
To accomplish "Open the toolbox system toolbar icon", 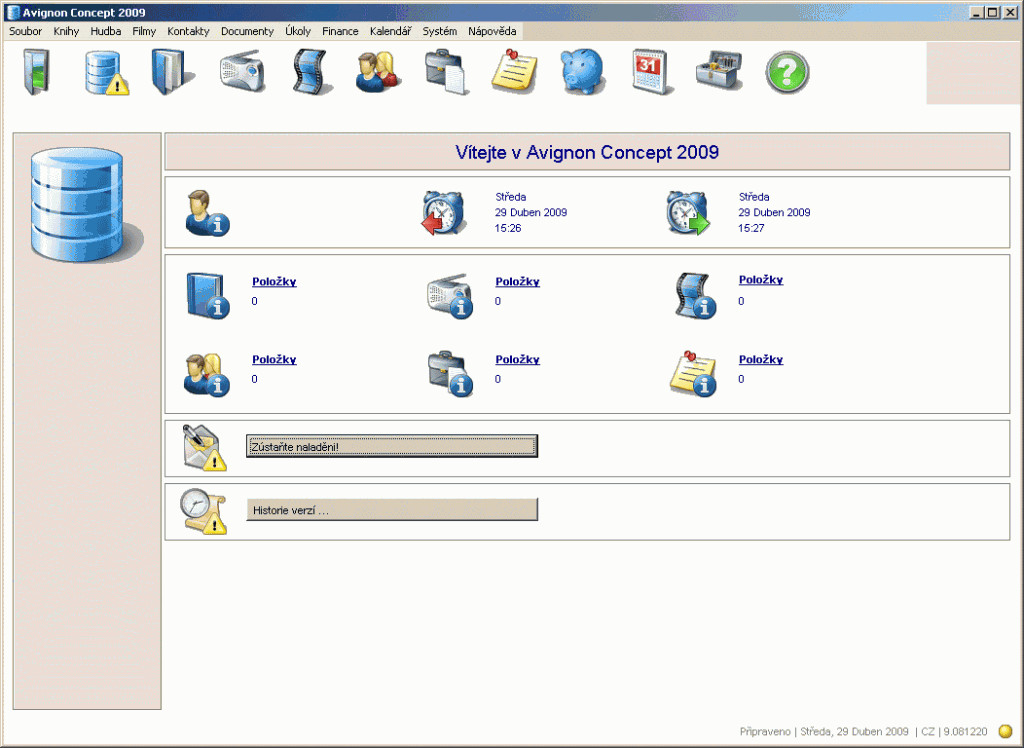I will coord(719,71).
